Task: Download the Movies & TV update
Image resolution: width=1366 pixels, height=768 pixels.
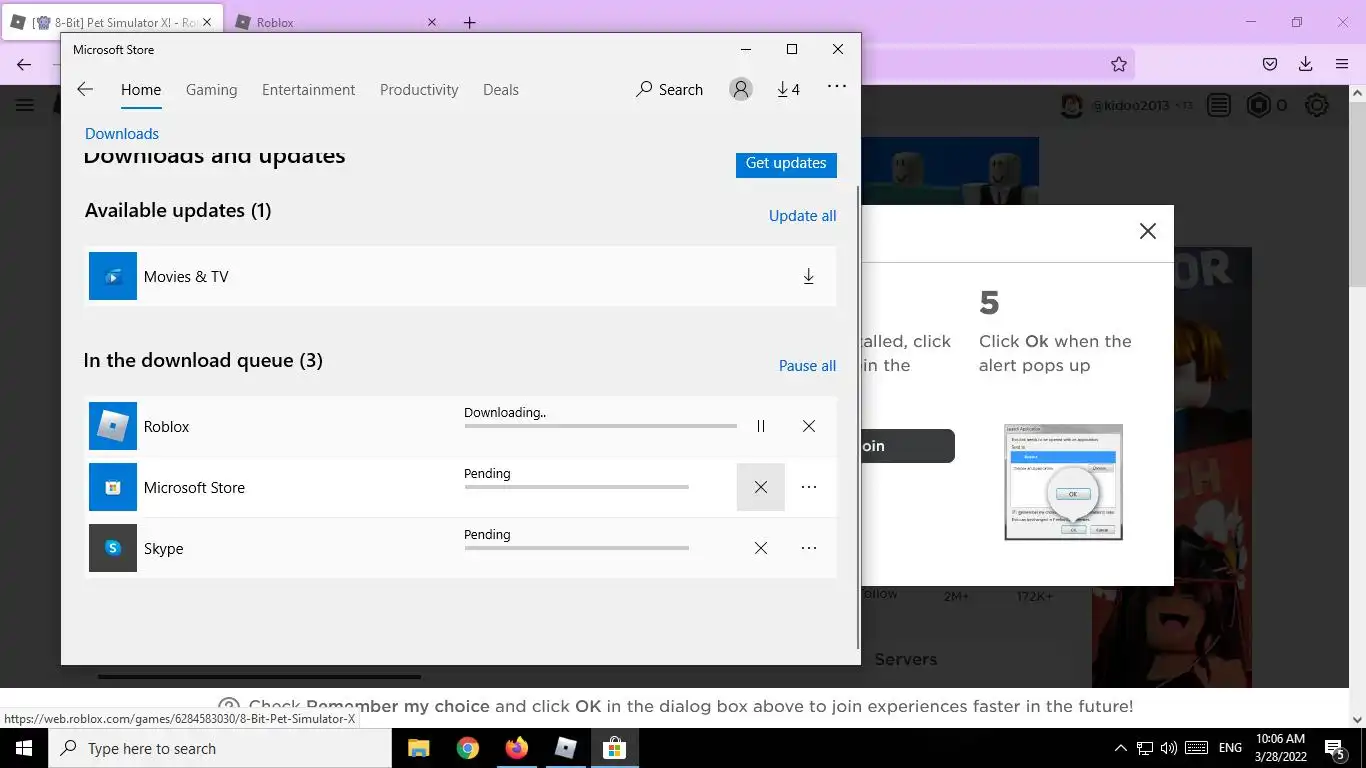Action: (x=809, y=276)
